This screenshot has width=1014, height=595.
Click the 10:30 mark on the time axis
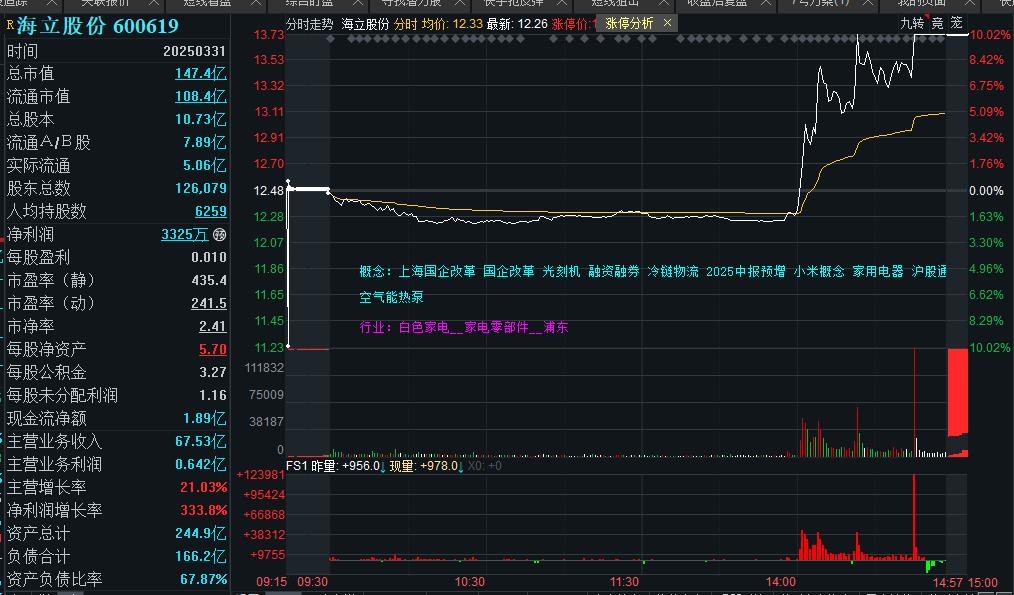click(x=469, y=580)
